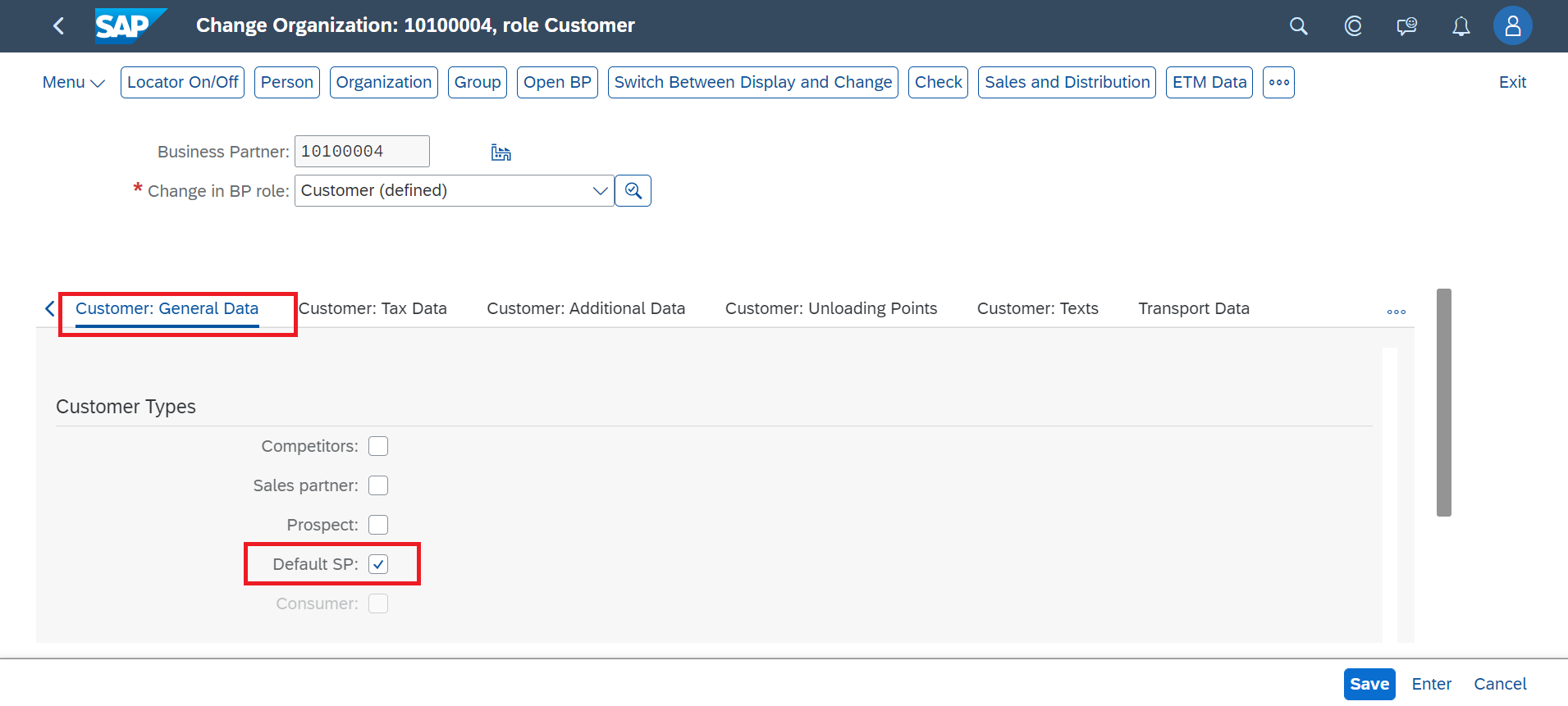Open the Customer: Unloading Points tab
Image resolution: width=1568 pixels, height=706 pixels.
point(831,308)
